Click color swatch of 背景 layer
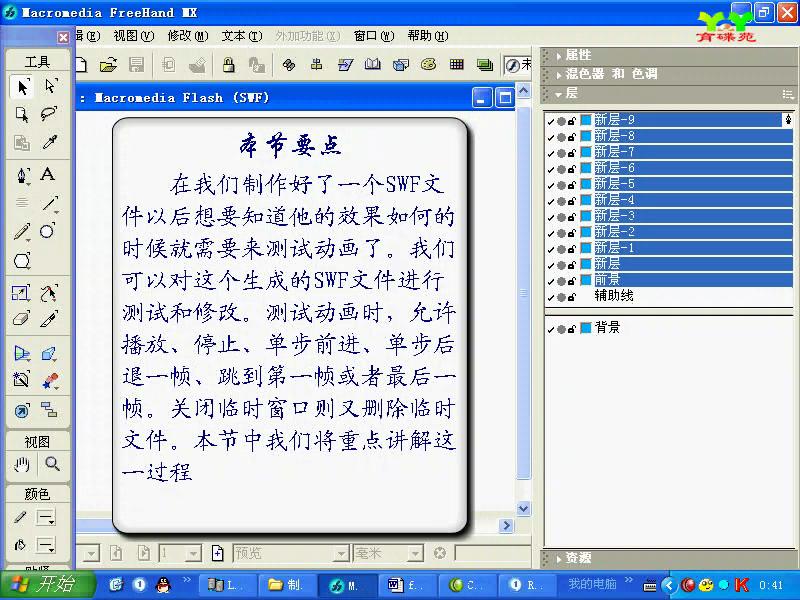The width and height of the screenshot is (800, 600). [586, 328]
